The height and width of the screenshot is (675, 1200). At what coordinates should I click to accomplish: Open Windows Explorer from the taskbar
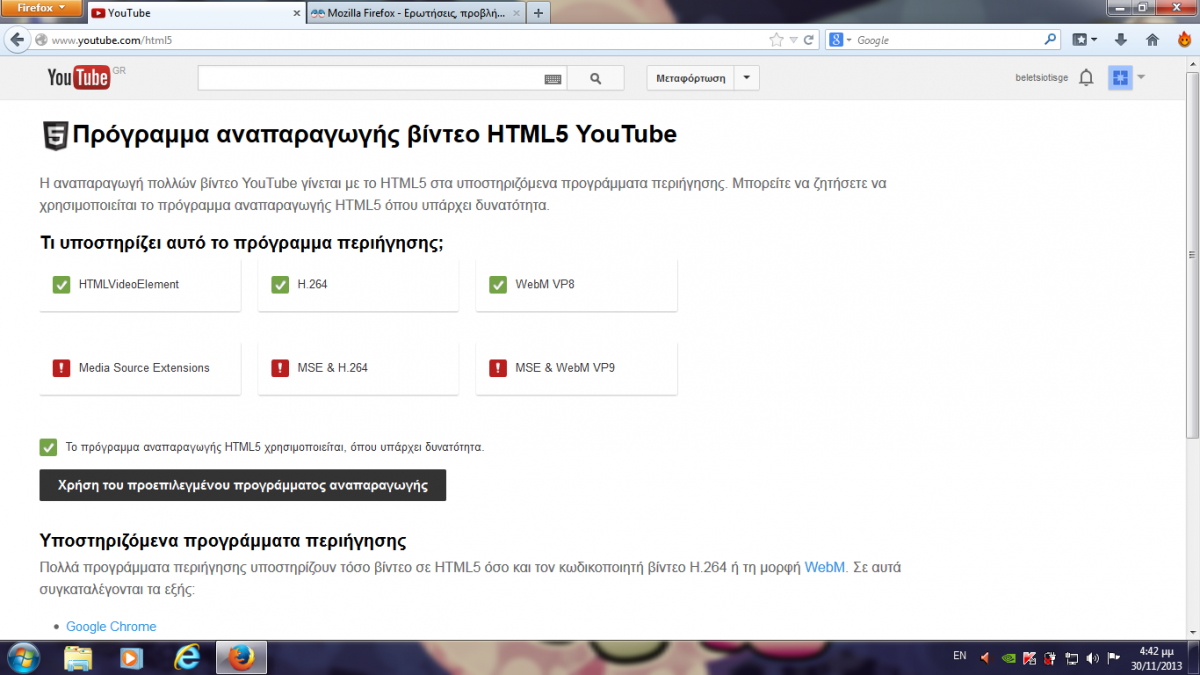78,658
